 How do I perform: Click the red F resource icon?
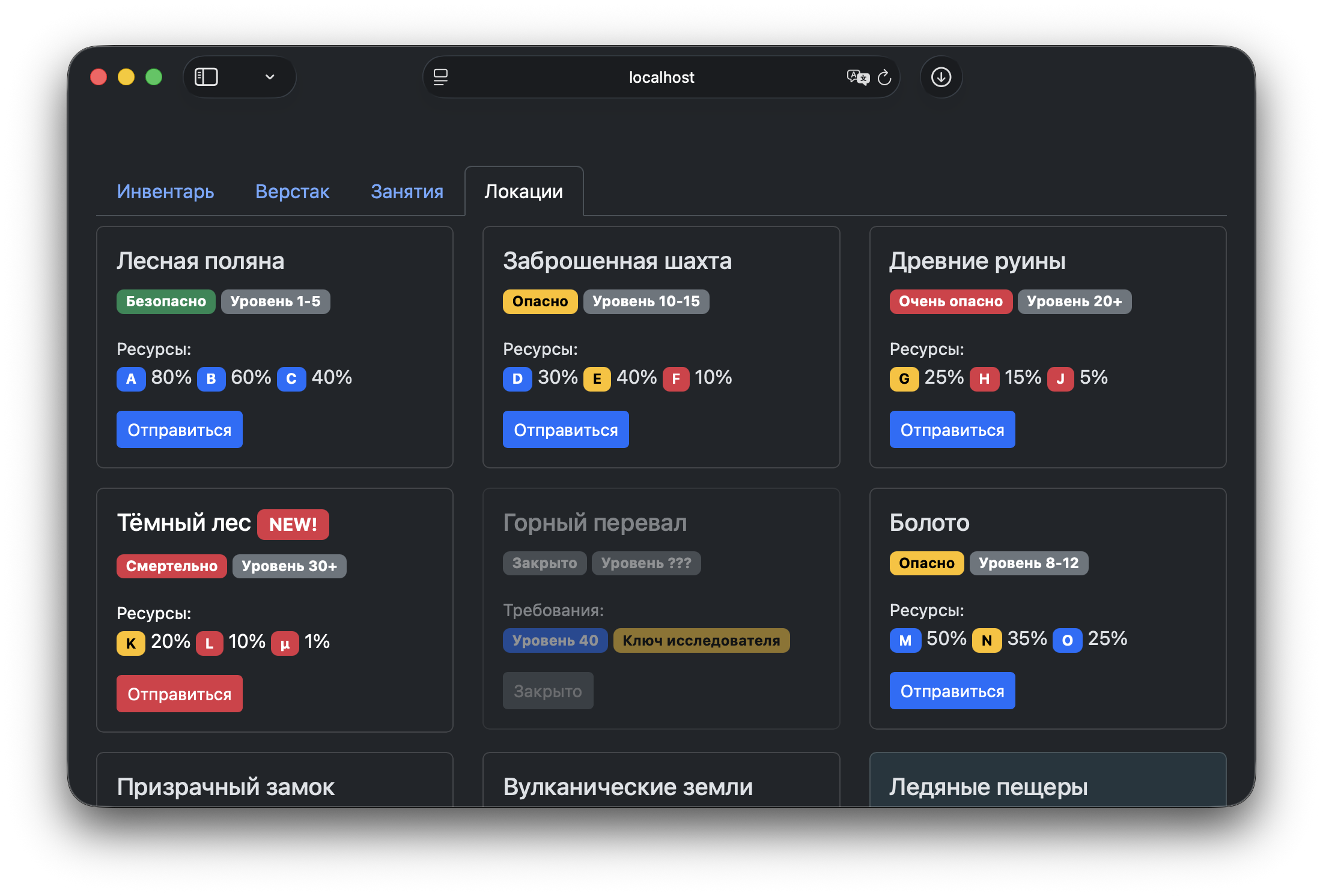pos(677,378)
